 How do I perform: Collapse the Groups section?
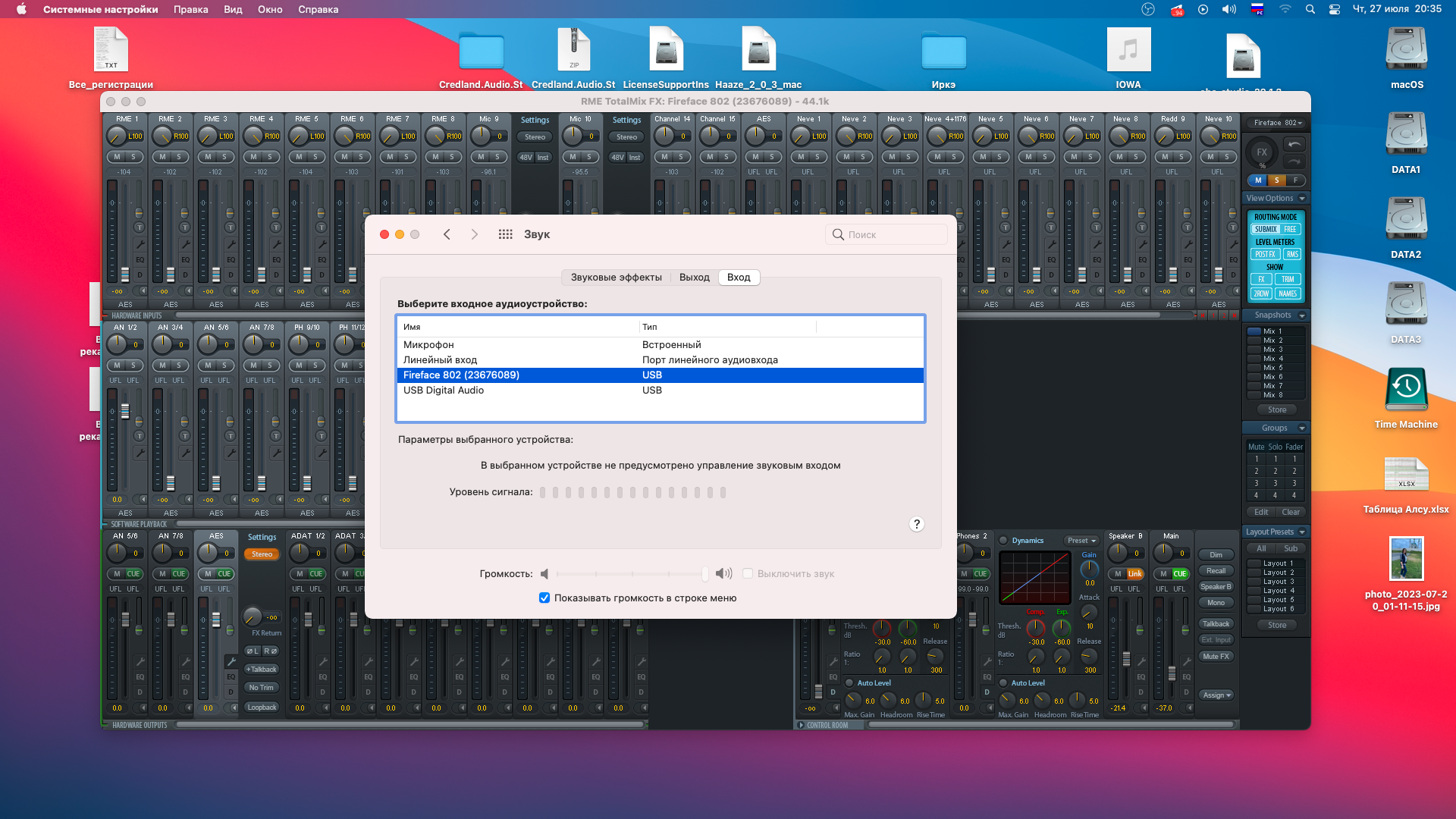1302,428
